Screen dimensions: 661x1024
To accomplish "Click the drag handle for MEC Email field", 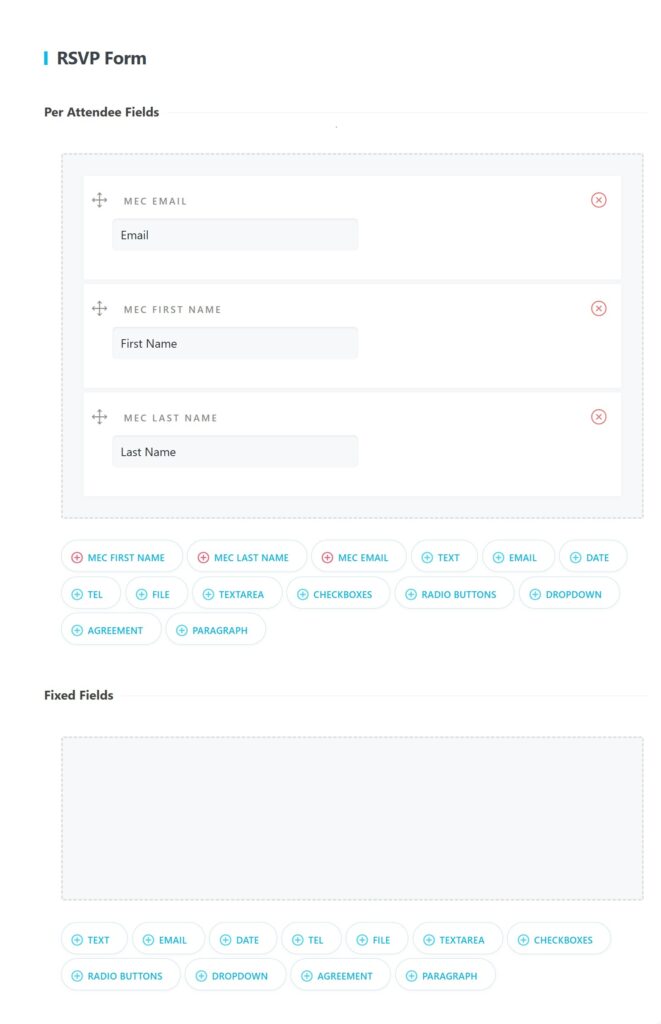I will point(99,200).
